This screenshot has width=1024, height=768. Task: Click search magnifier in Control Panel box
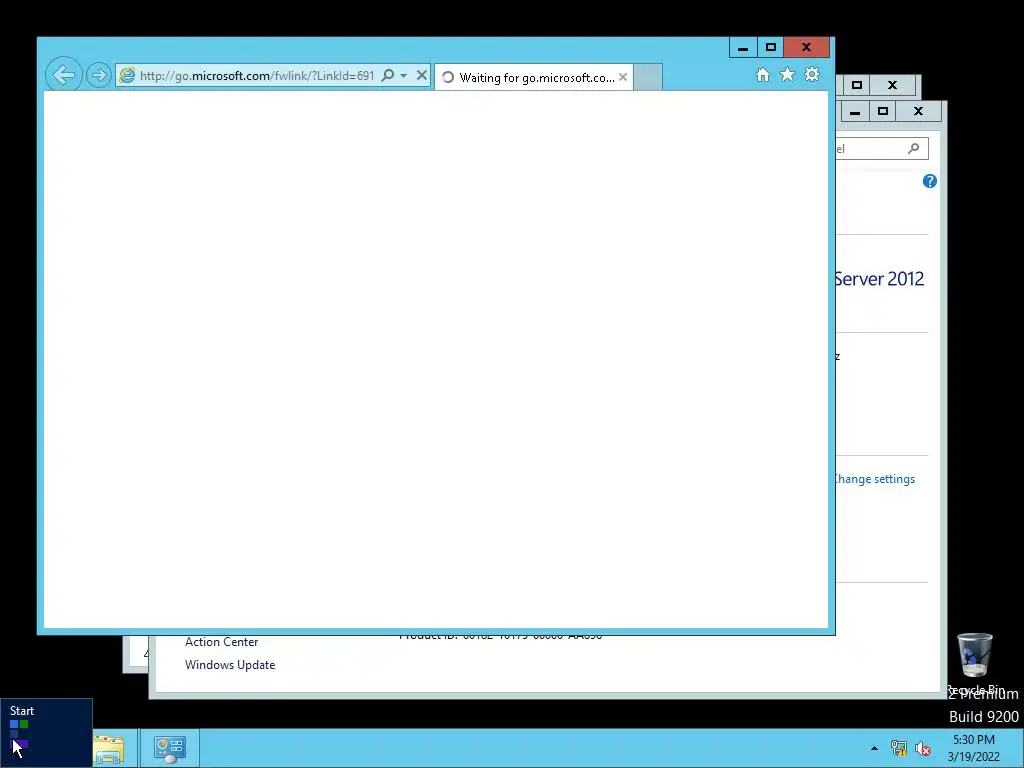coord(914,148)
